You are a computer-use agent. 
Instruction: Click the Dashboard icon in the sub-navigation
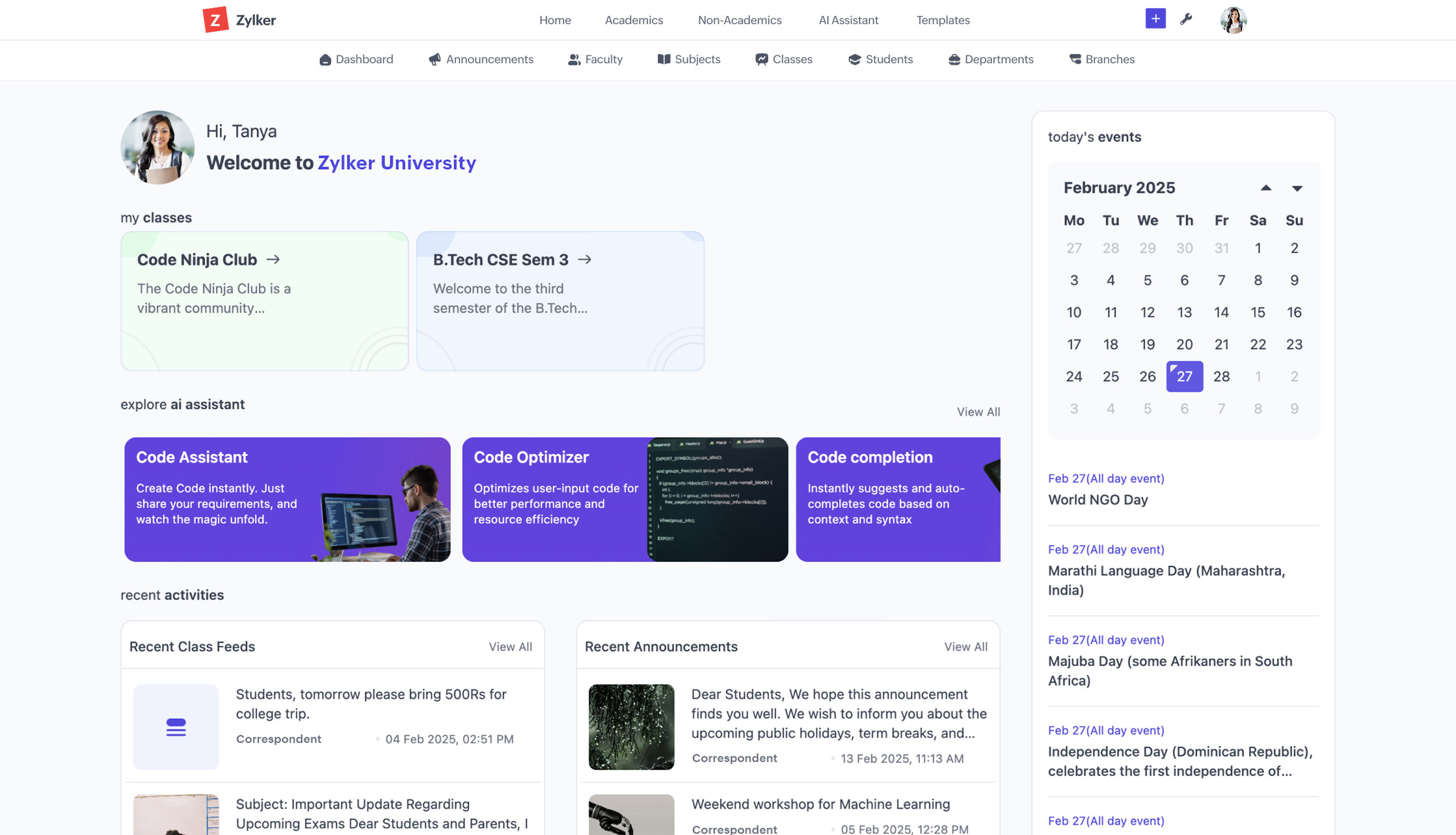(325, 59)
